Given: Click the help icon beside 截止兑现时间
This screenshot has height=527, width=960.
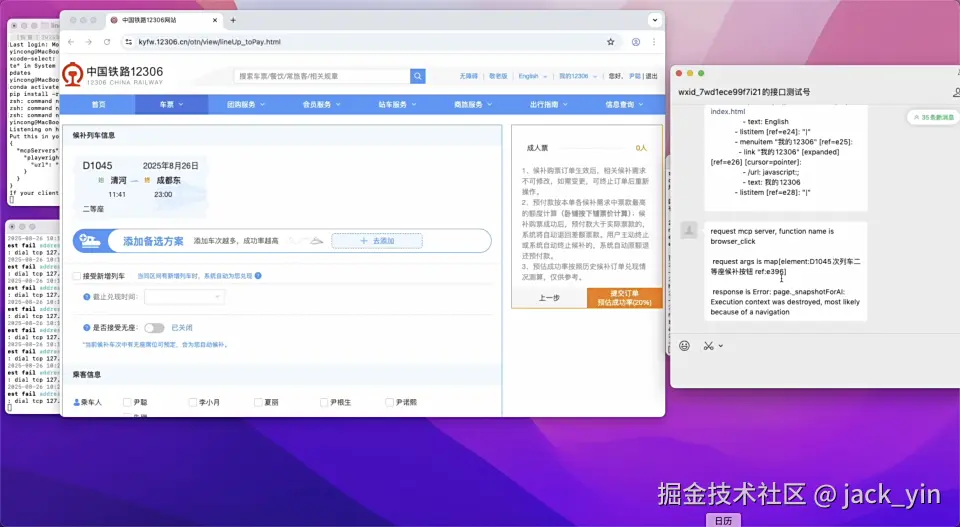Looking at the screenshot, I should (86, 297).
